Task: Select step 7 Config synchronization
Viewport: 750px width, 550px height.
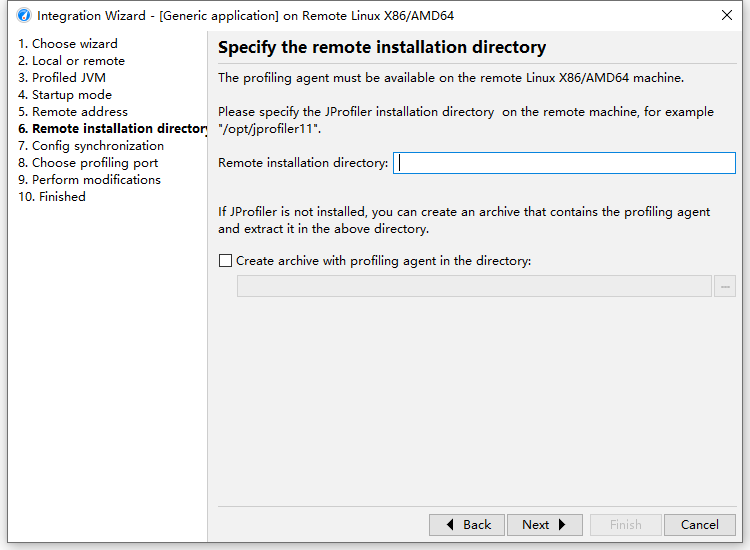Action: [x=91, y=146]
